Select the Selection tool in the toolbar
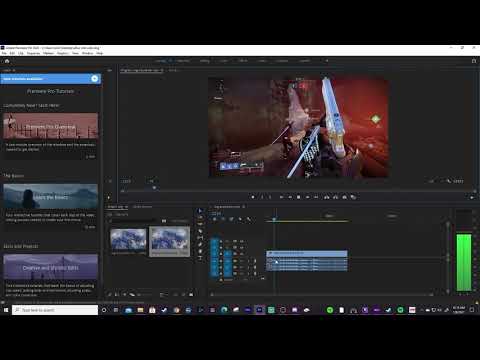The width and height of the screenshot is (480, 360). point(200,211)
